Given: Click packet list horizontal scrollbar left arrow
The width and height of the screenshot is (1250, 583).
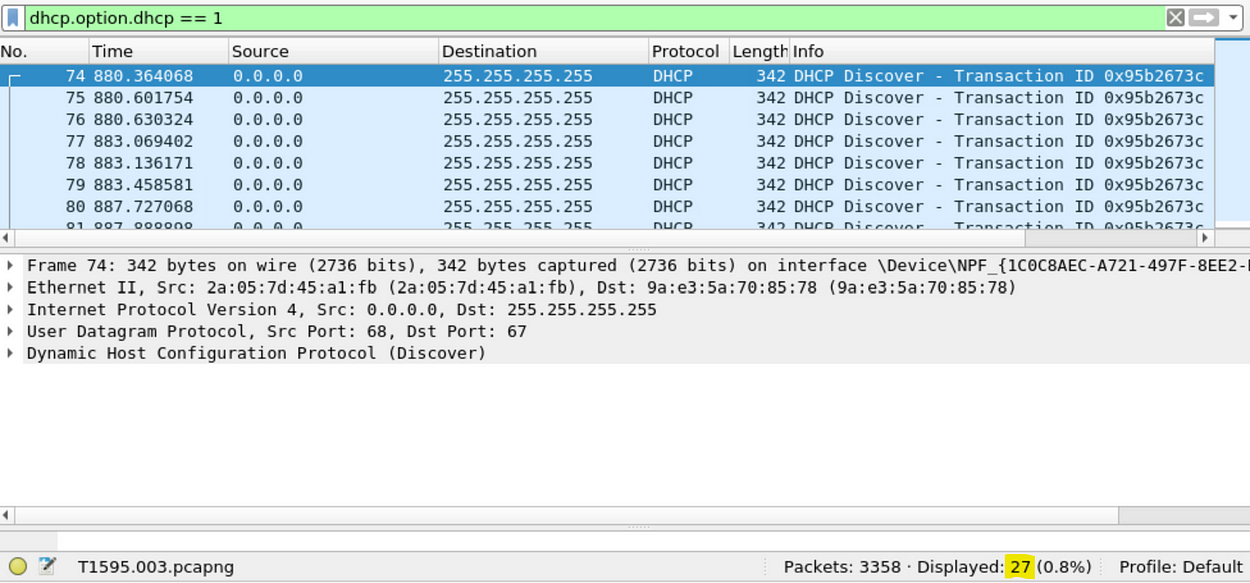Looking at the screenshot, I should pyautogui.click(x=7, y=238).
